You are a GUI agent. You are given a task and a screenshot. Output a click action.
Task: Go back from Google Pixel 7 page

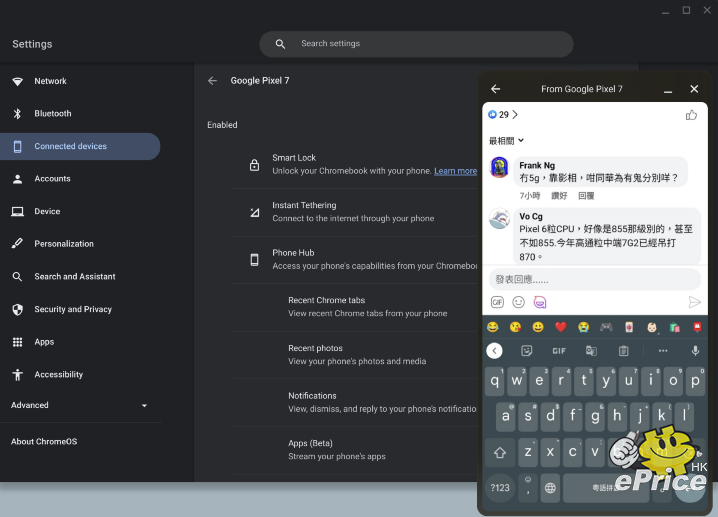(212, 81)
